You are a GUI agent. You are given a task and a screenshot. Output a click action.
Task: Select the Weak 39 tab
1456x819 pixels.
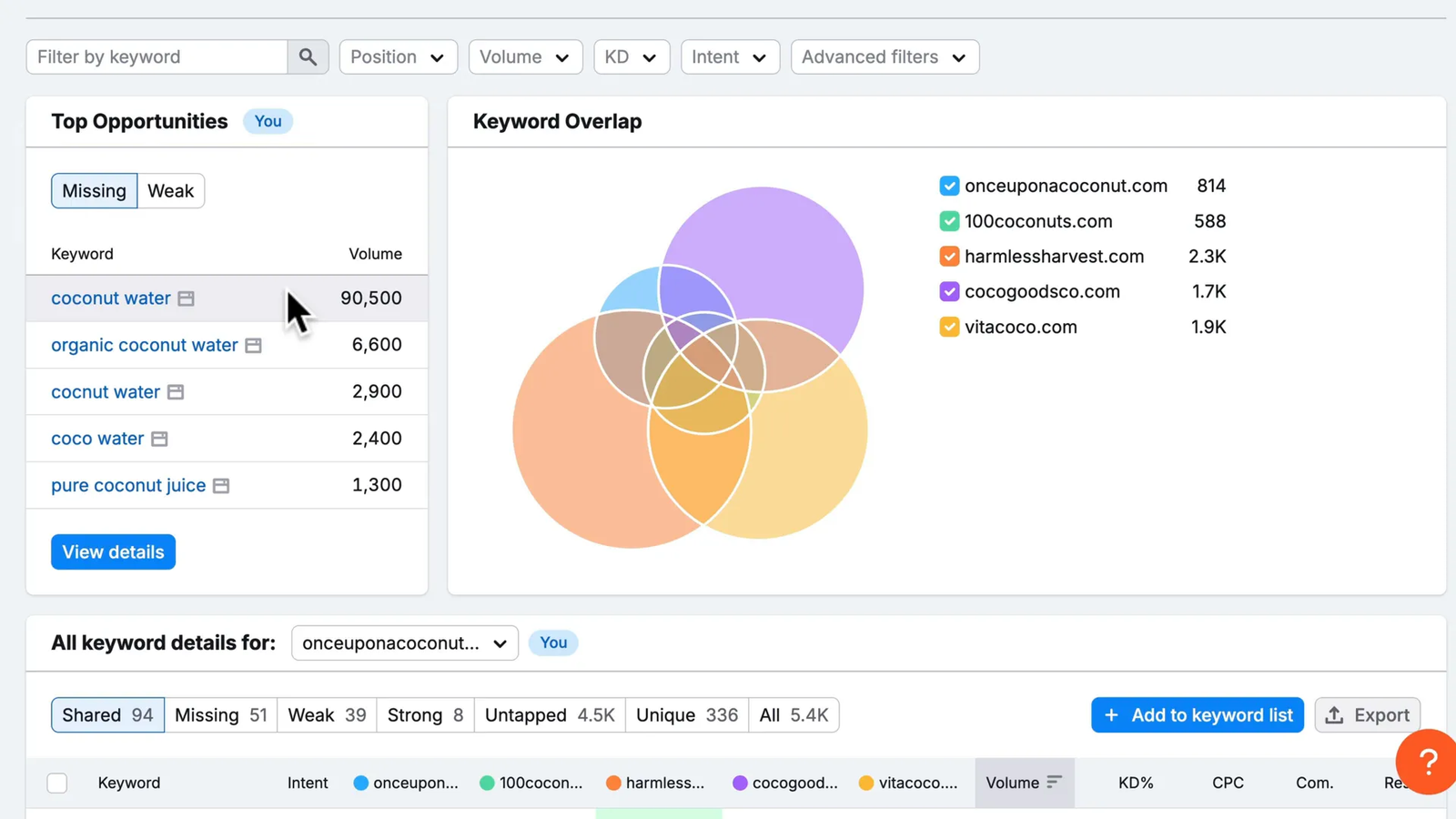coord(327,715)
